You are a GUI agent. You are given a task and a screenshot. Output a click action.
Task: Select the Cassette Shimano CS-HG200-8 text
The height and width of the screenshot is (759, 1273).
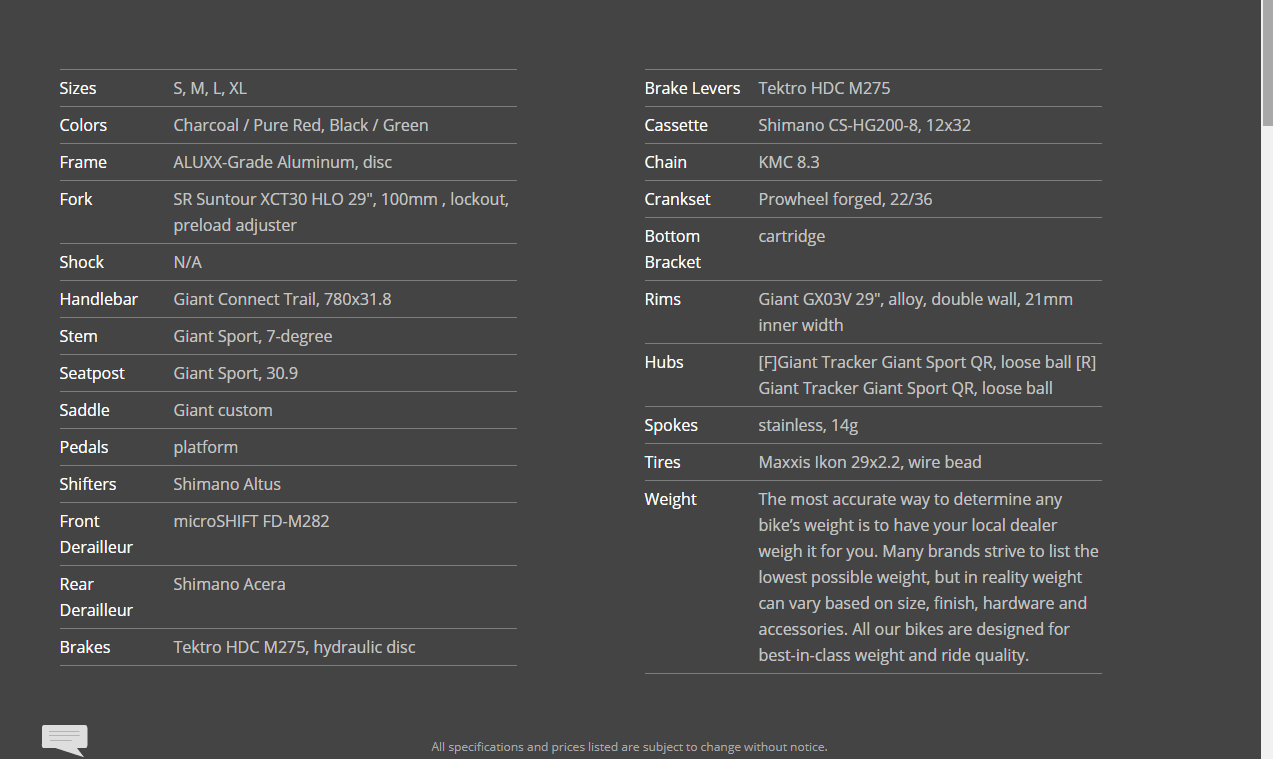point(865,125)
